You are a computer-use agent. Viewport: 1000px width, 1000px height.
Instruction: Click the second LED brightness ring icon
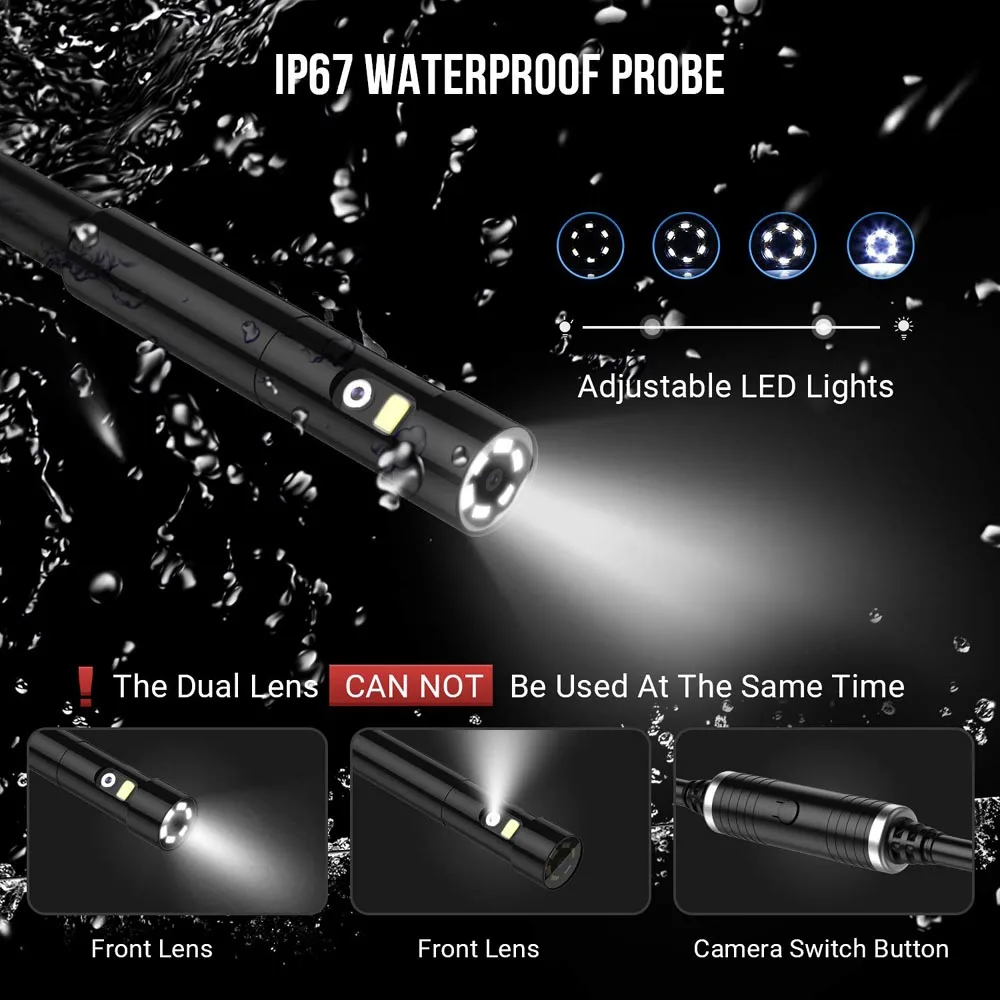[686, 246]
